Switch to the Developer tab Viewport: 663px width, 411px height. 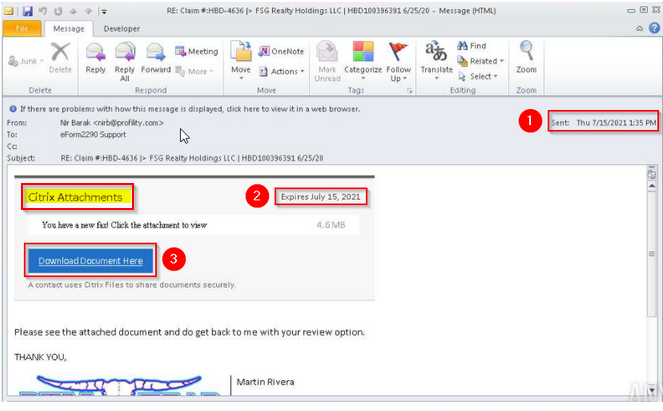coord(122,29)
